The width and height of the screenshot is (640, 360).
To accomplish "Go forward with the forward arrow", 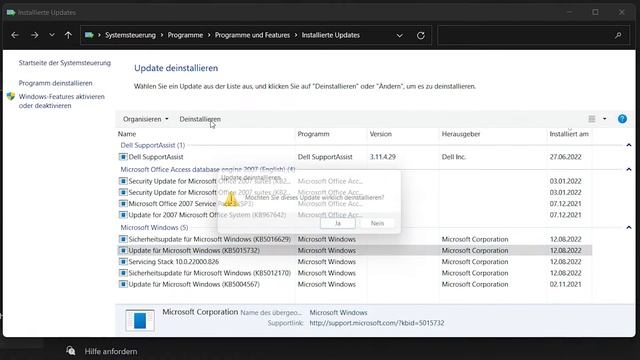I will click(35, 36).
